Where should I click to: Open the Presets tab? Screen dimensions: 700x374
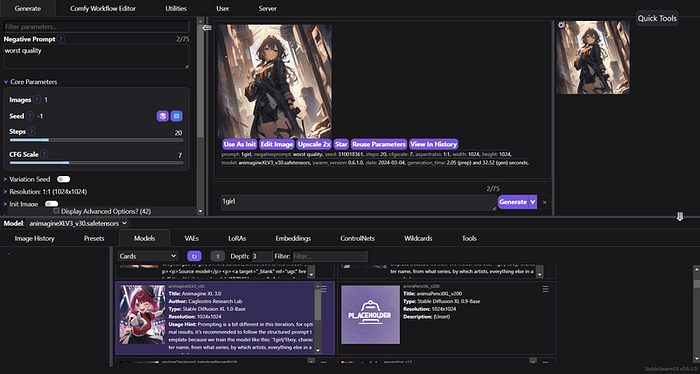[x=94, y=238]
